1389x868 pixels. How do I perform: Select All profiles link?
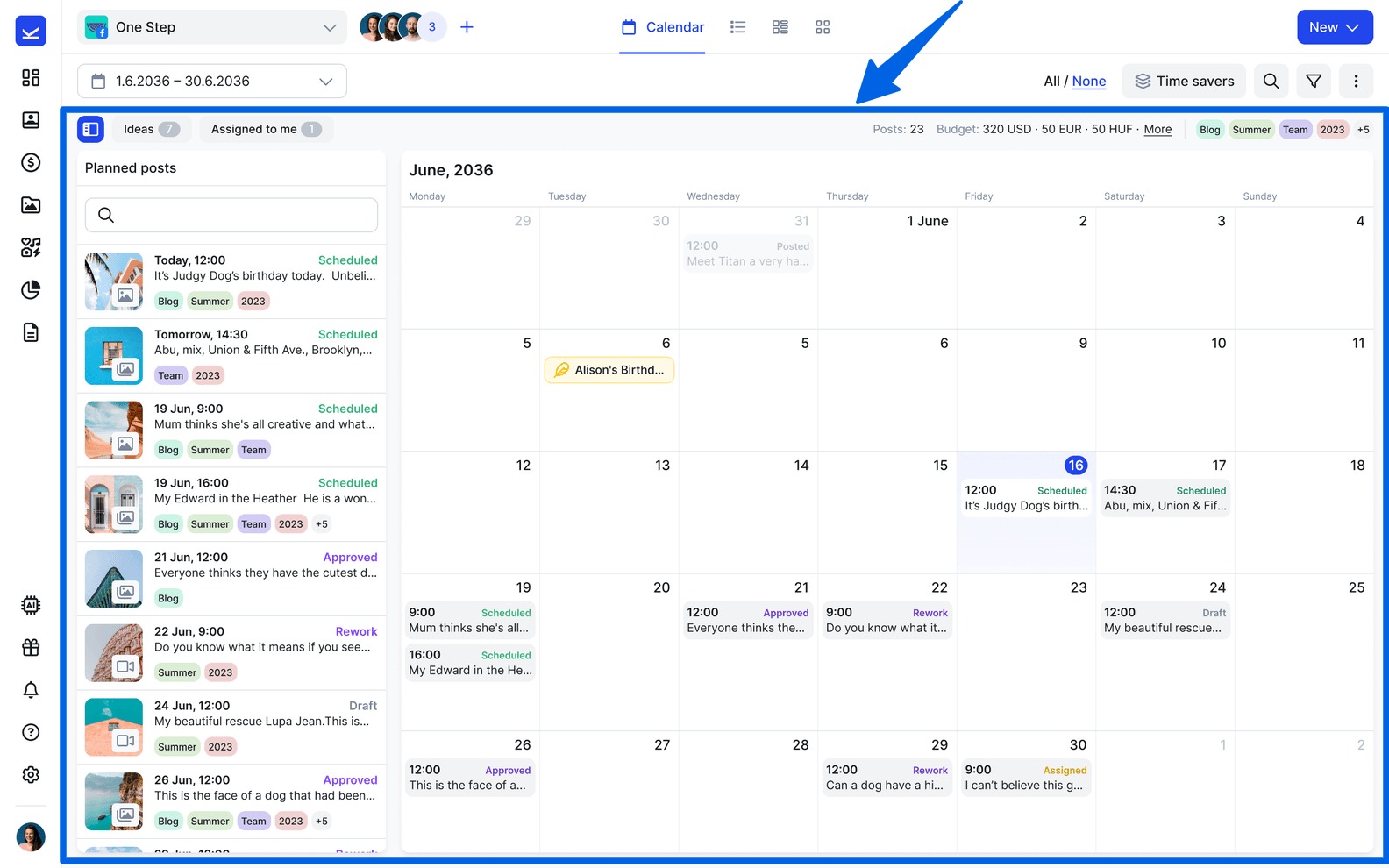coord(1051,82)
